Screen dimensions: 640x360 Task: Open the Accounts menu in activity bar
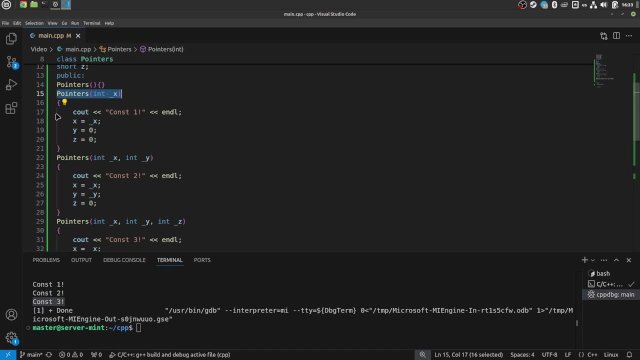11,315
